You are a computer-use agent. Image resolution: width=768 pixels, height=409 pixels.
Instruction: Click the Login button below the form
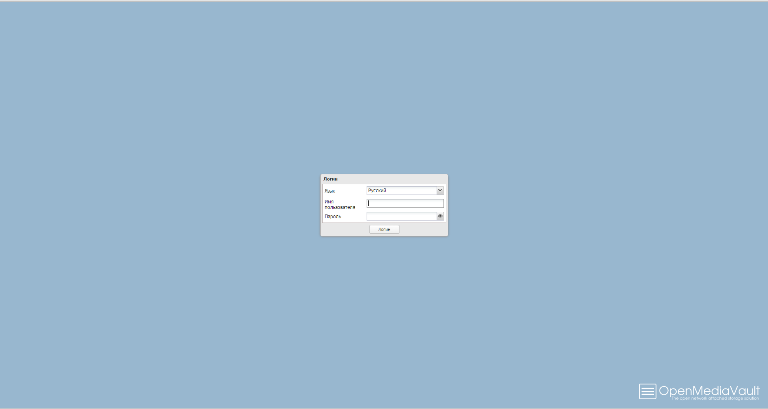[384, 229]
